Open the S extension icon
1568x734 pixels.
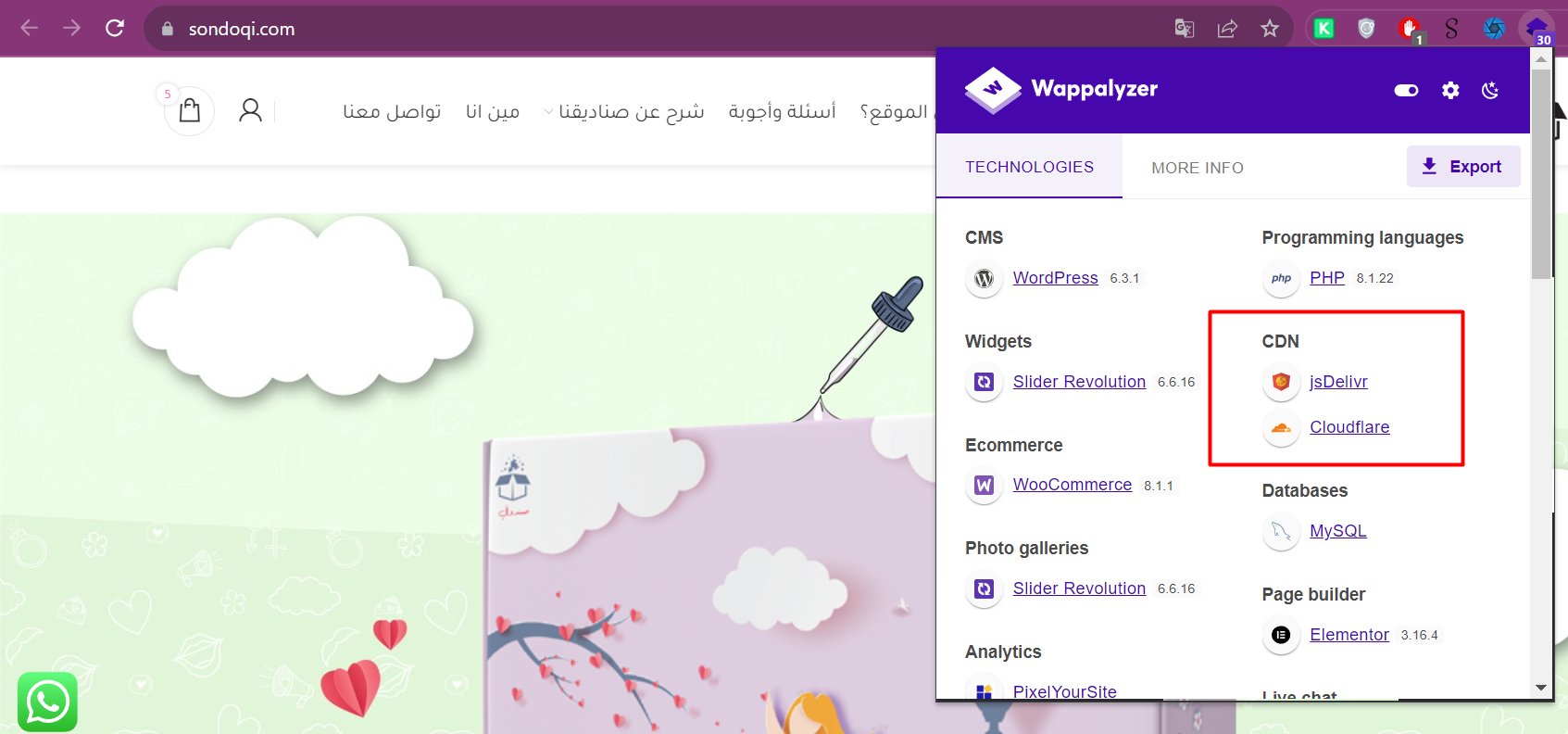pos(1451,29)
